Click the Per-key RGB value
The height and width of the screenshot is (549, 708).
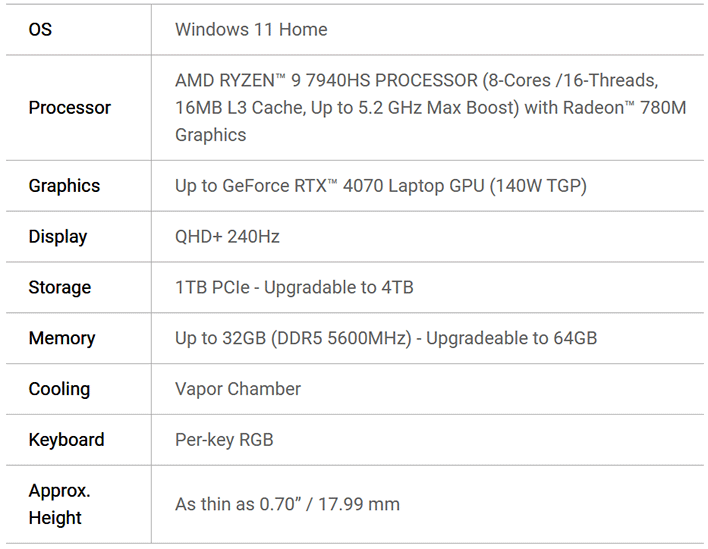tap(224, 440)
